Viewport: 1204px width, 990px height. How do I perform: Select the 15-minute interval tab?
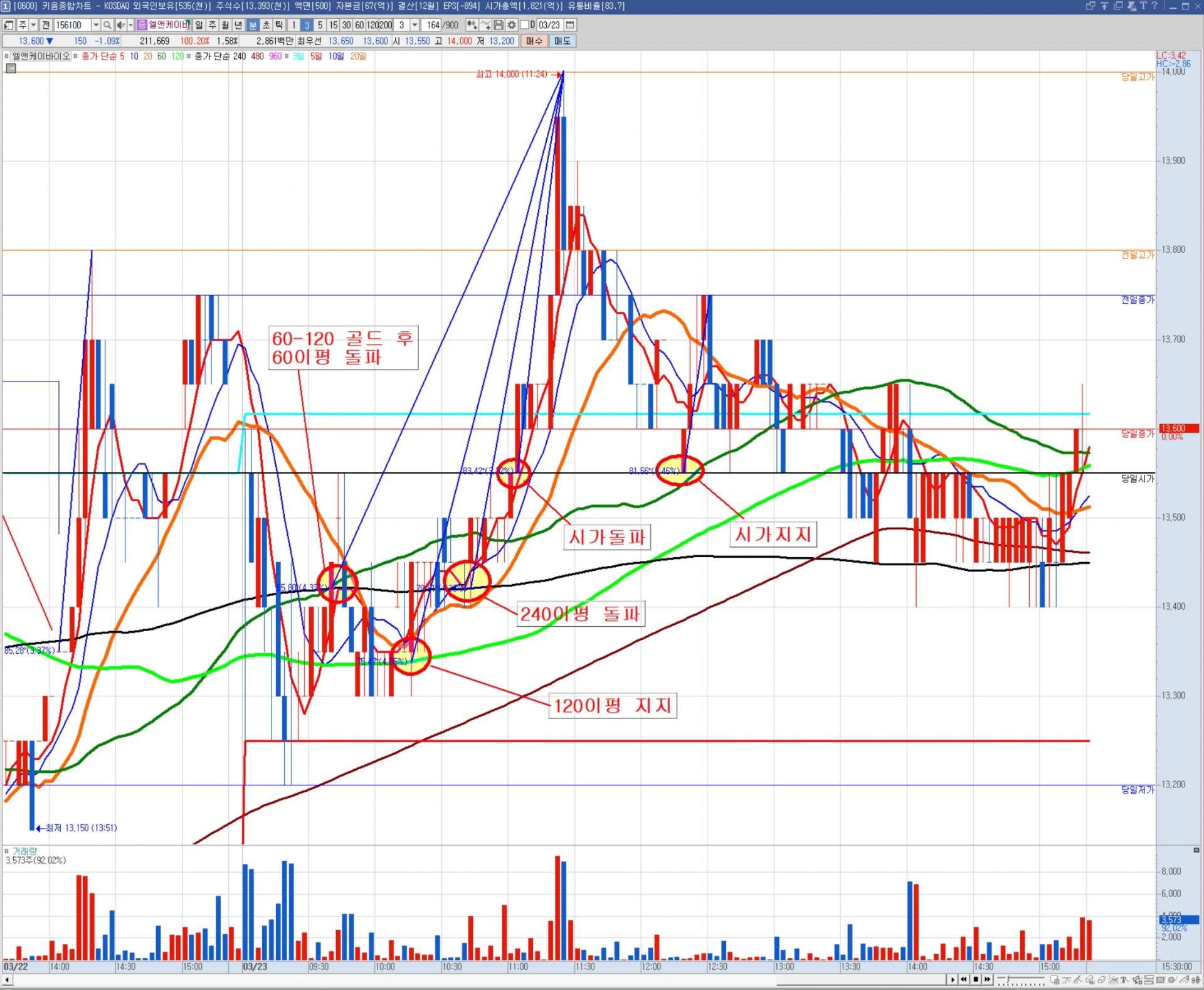tap(333, 25)
